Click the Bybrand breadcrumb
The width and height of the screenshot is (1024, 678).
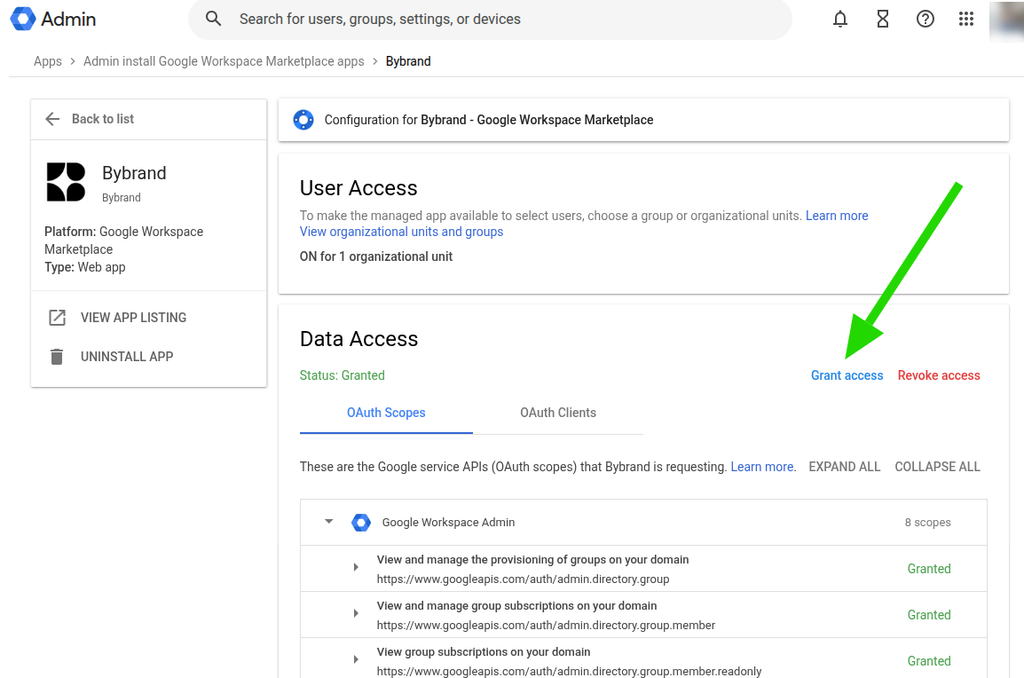point(408,61)
